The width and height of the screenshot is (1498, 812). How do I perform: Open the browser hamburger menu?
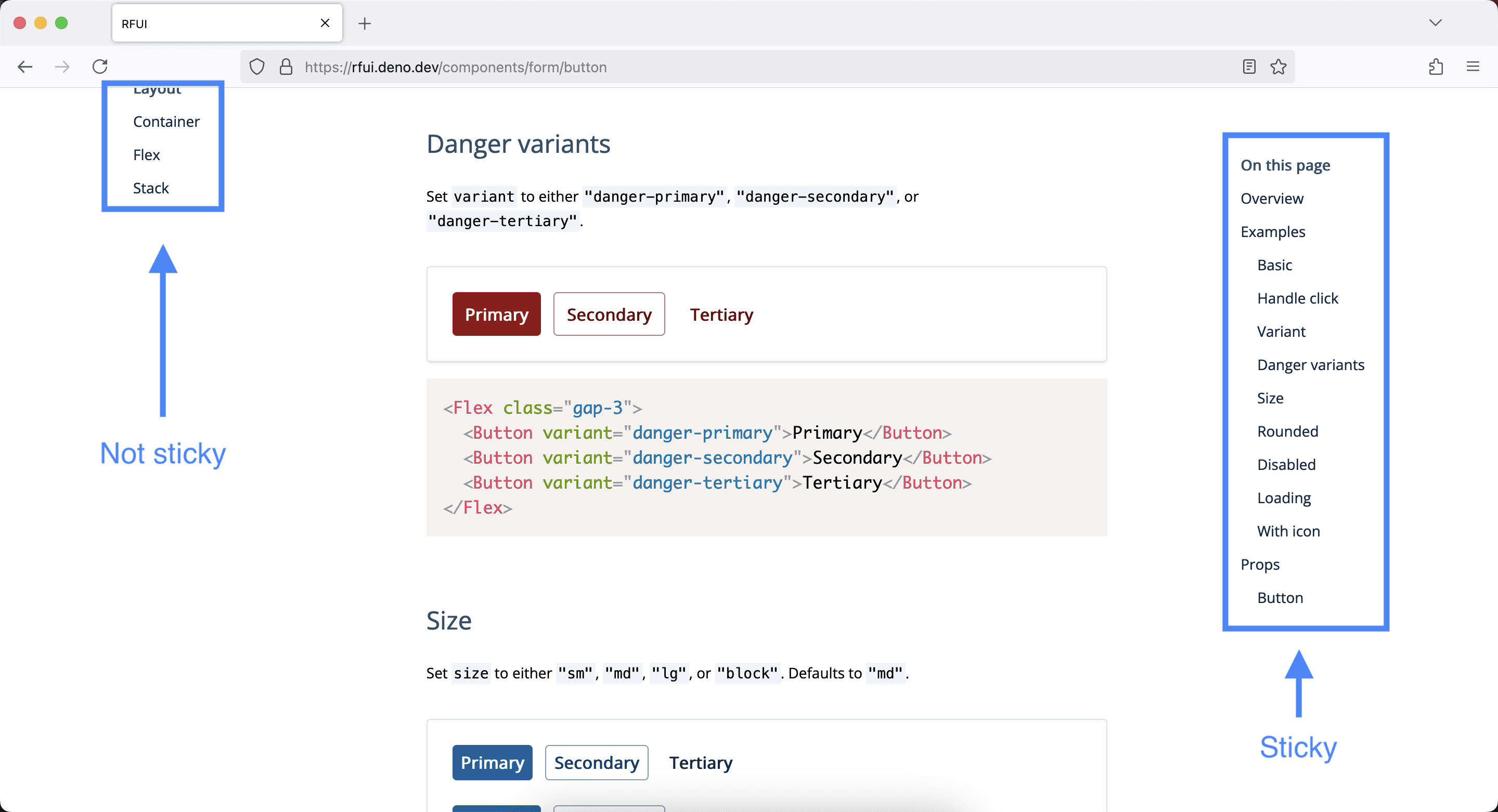click(1473, 67)
